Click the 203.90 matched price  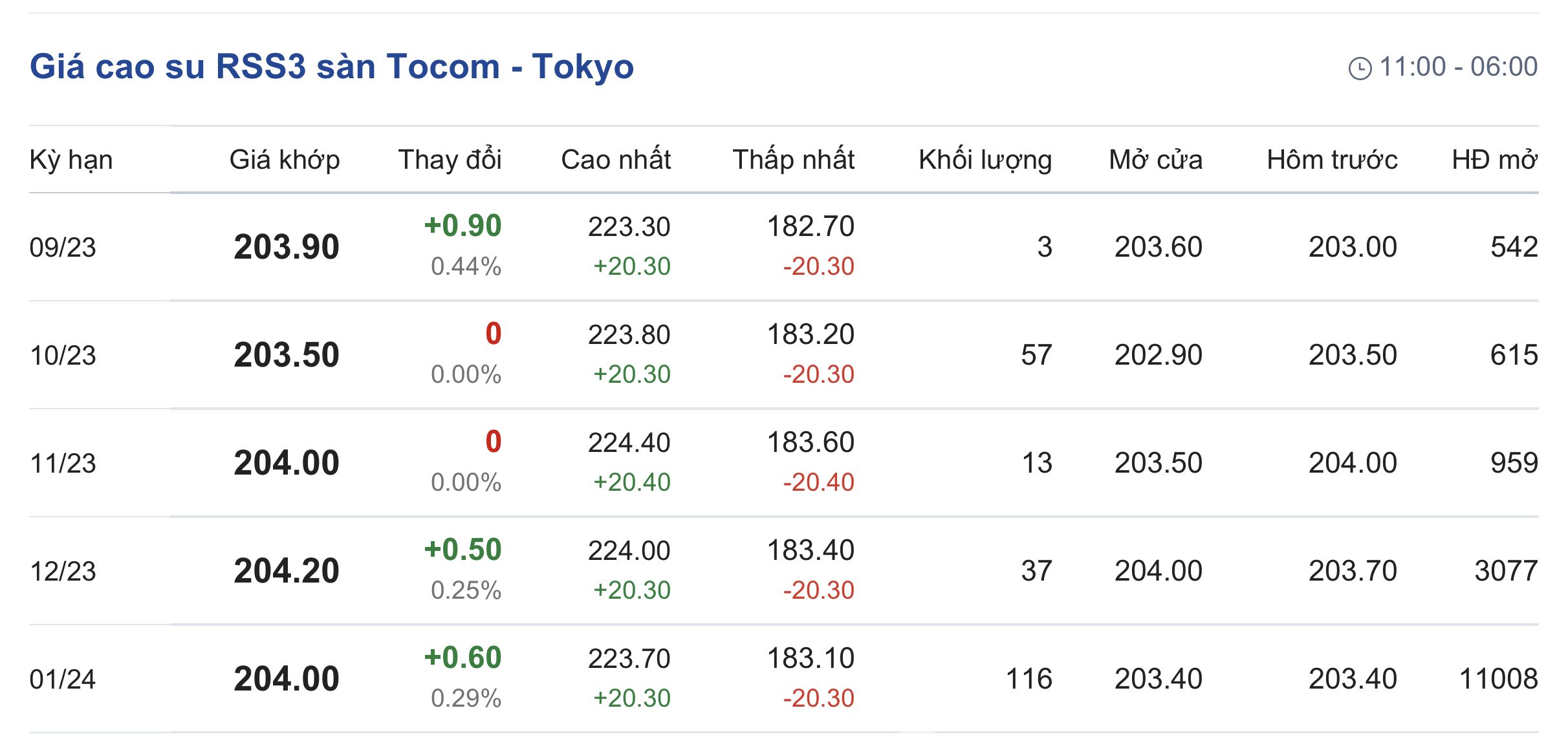pos(287,247)
